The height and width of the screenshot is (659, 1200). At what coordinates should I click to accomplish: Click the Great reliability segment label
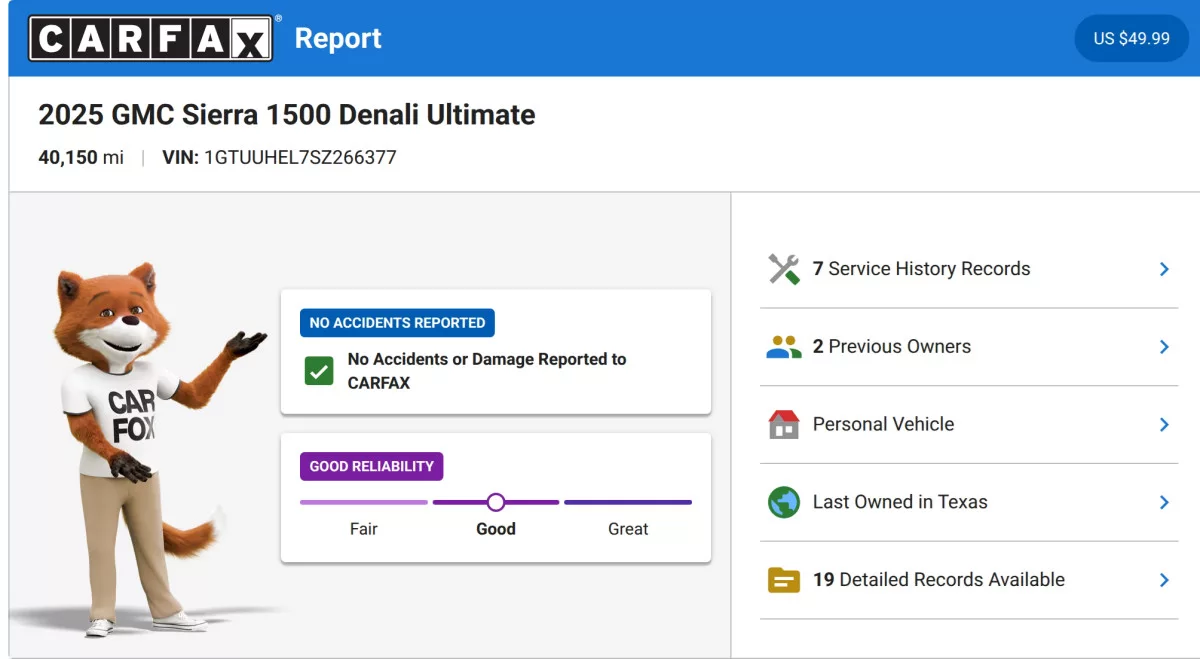pyautogui.click(x=628, y=529)
